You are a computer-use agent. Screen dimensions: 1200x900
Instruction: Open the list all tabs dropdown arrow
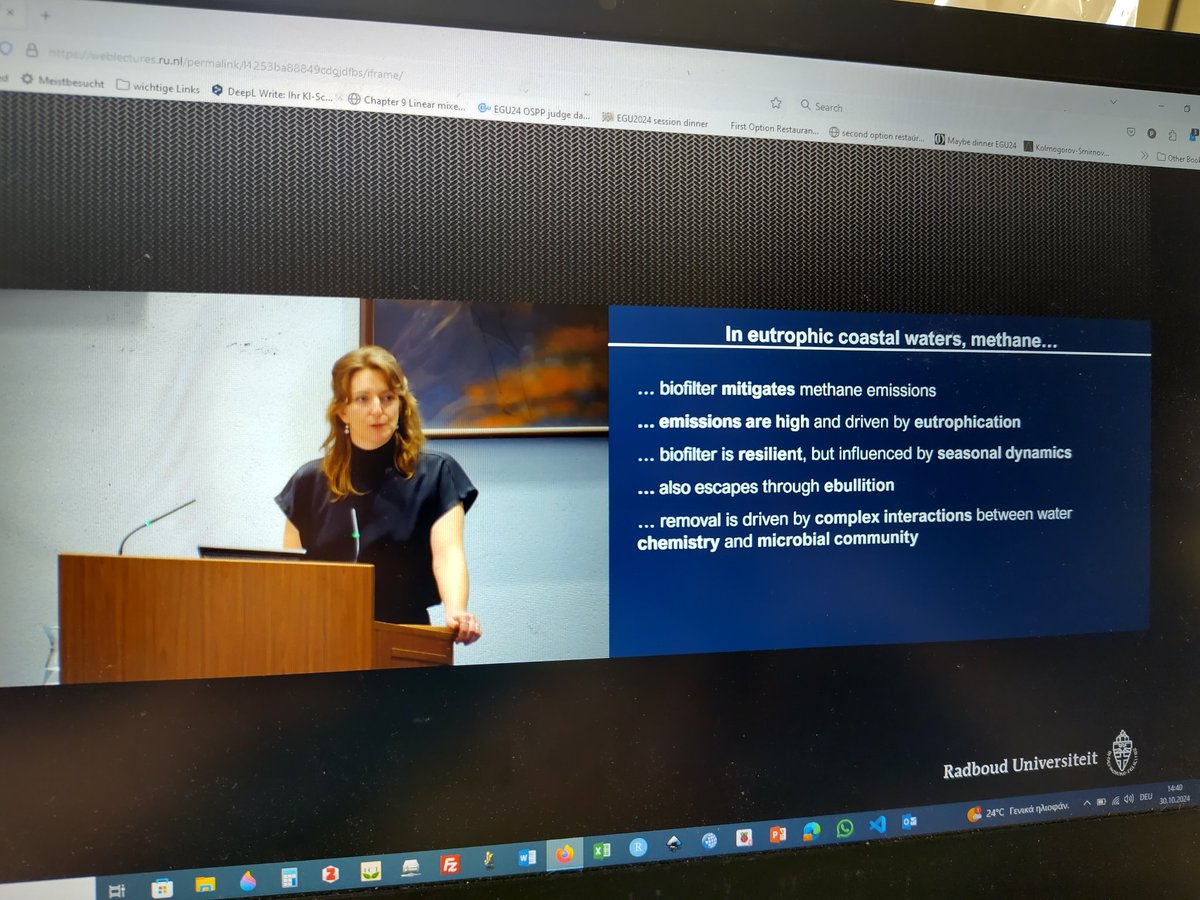(1113, 101)
